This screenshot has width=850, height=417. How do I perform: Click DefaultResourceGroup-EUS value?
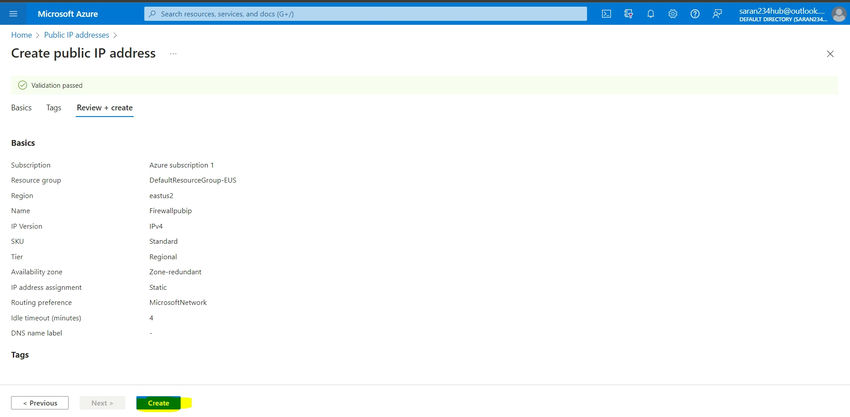(x=192, y=180)
